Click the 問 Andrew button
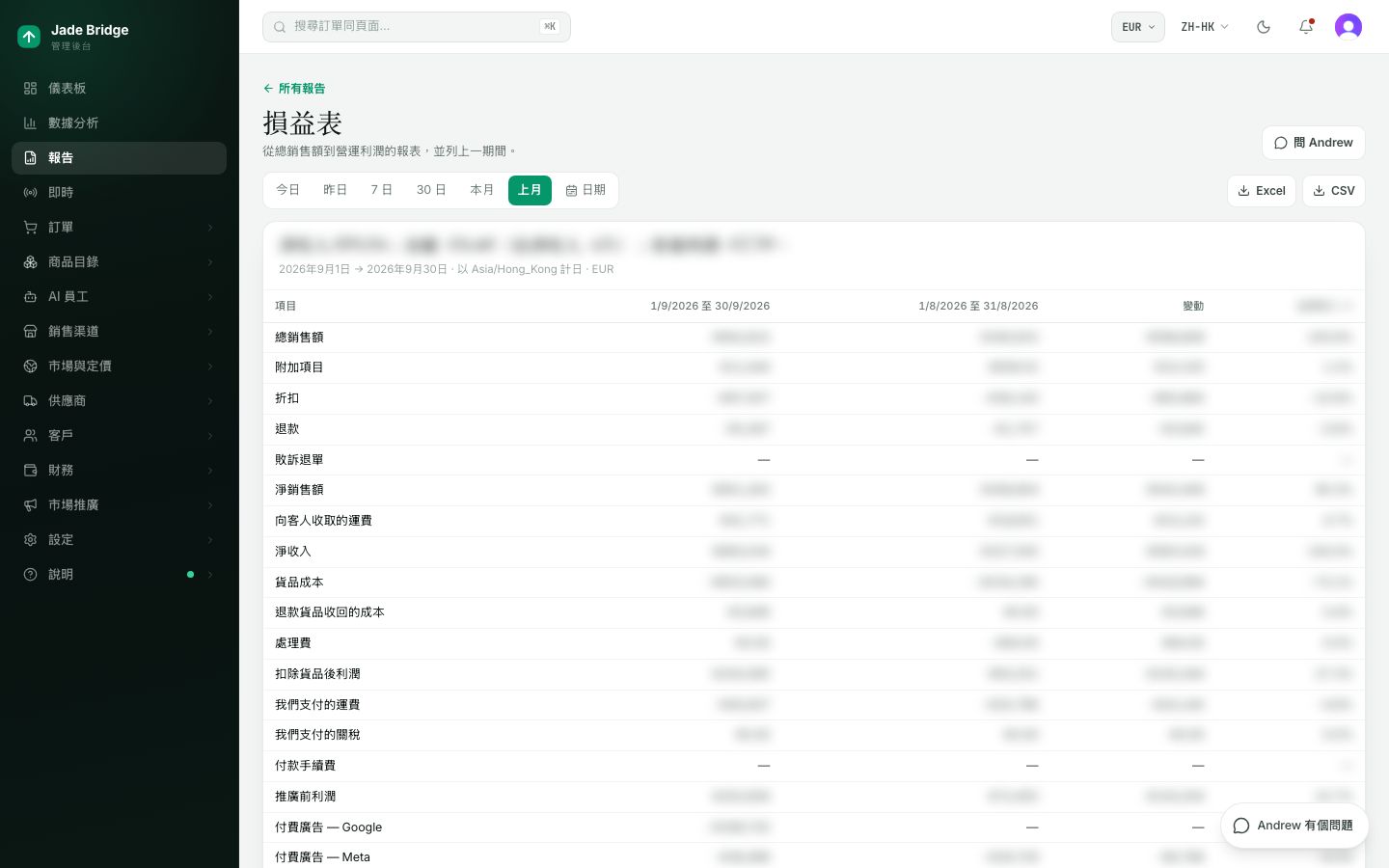This screenshot has height=868, width=1389. pyautogui.click(x=1314, y=143)
